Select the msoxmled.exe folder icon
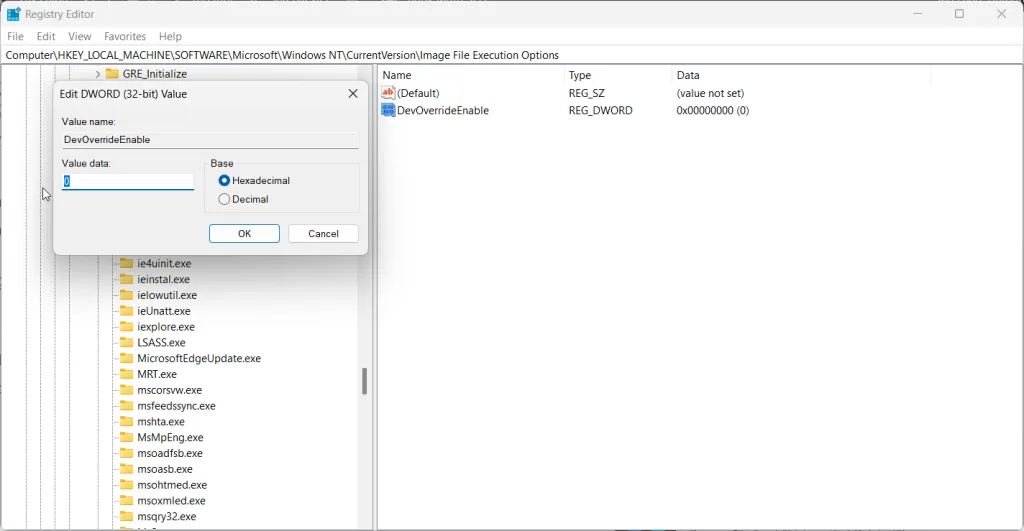 [127, 501]
